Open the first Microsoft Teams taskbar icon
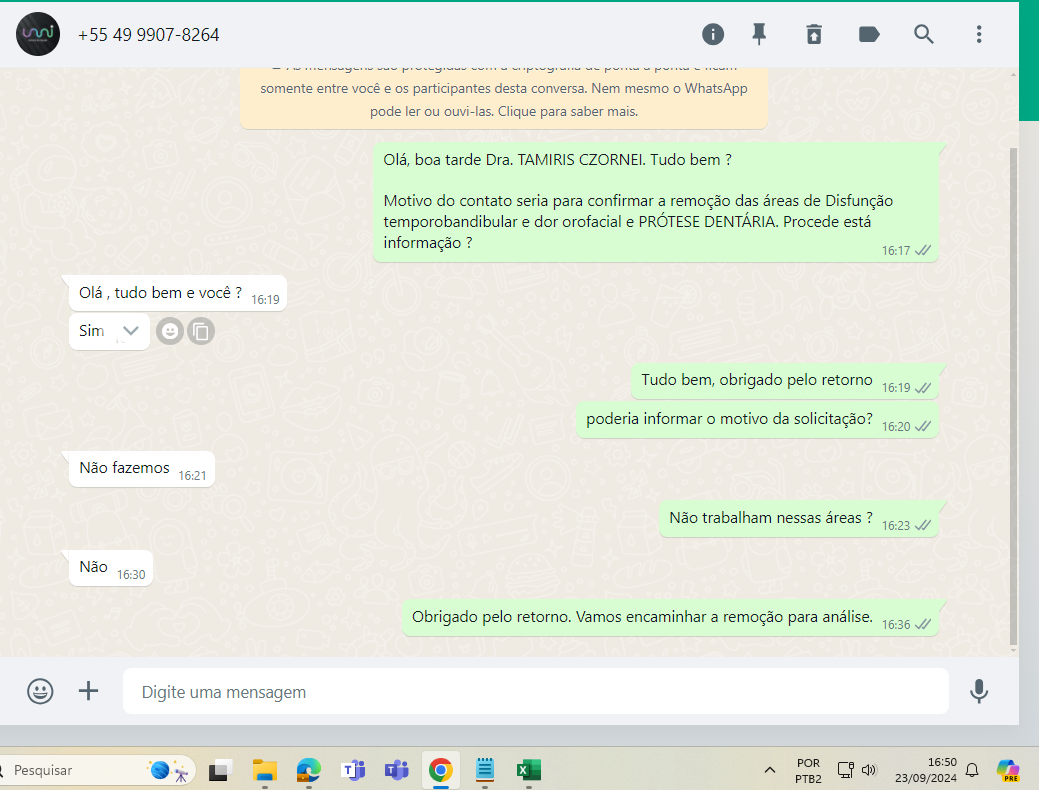The height and width of the screenshot is (790, 1039). pyautogui.click(x=353, y=770)
